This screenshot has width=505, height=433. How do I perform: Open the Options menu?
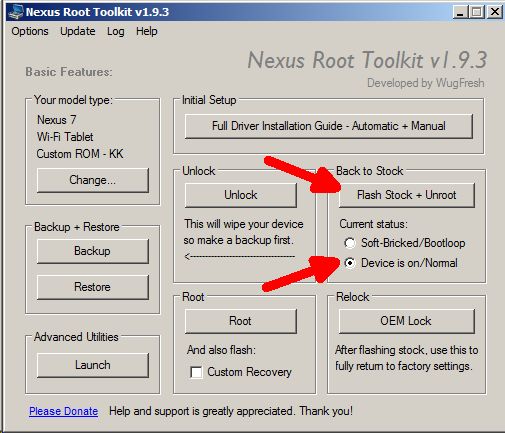point(30,31)
